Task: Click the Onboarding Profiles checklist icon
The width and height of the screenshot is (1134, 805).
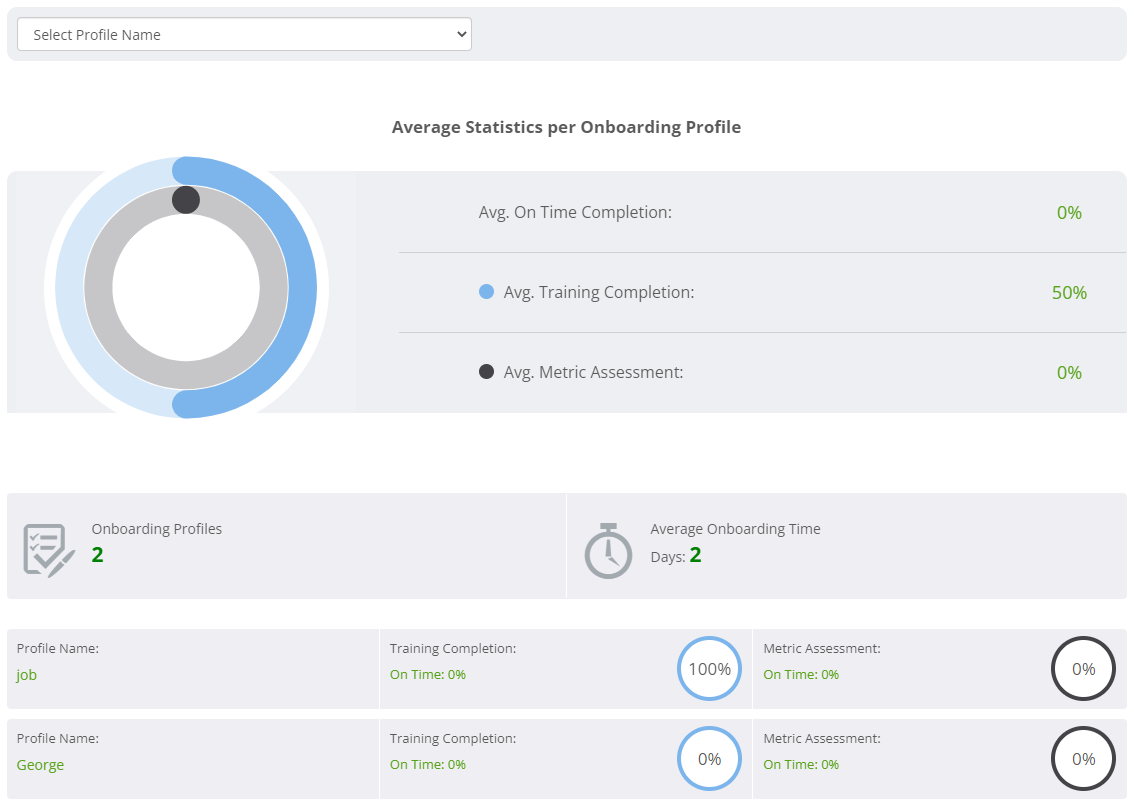Action: tap(49, 550)
